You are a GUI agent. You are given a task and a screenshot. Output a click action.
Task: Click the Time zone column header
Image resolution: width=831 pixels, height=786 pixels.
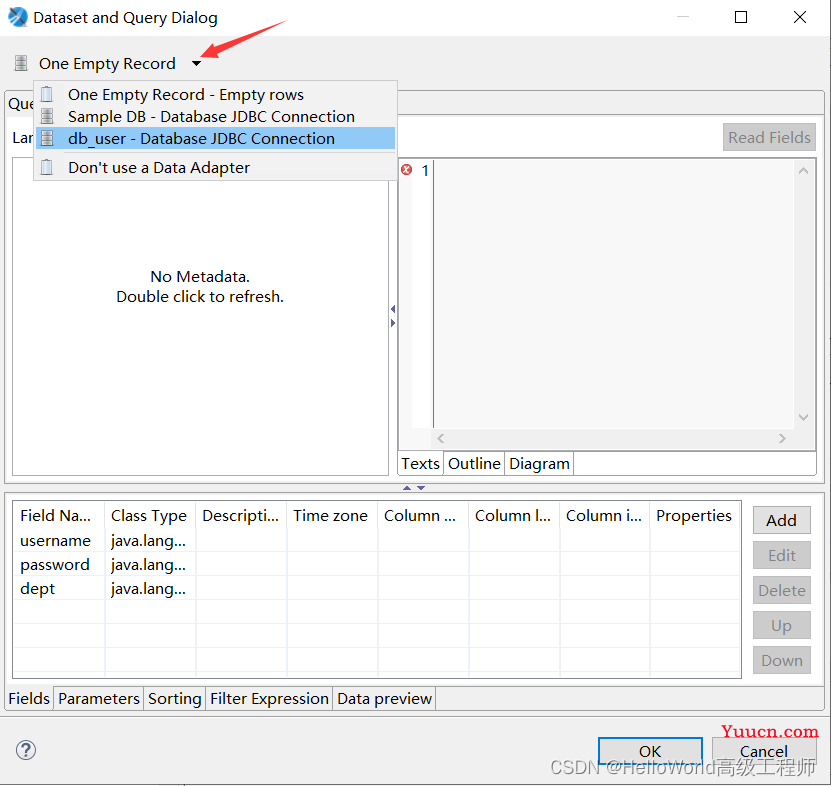click(x=332, y=515)
